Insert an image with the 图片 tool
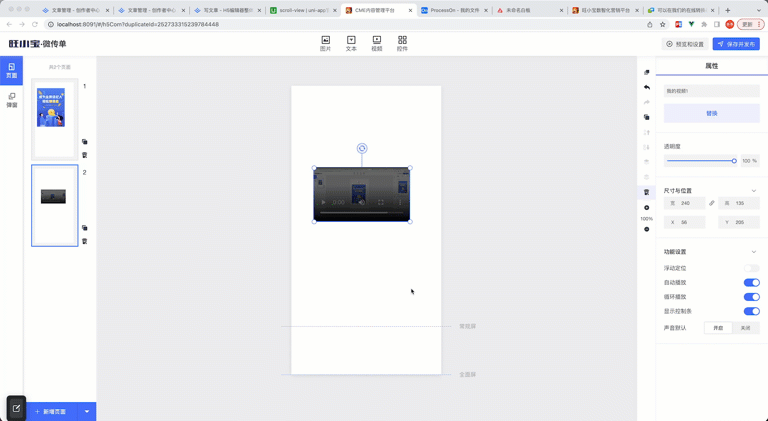The image size is (768, 421). 325,44
